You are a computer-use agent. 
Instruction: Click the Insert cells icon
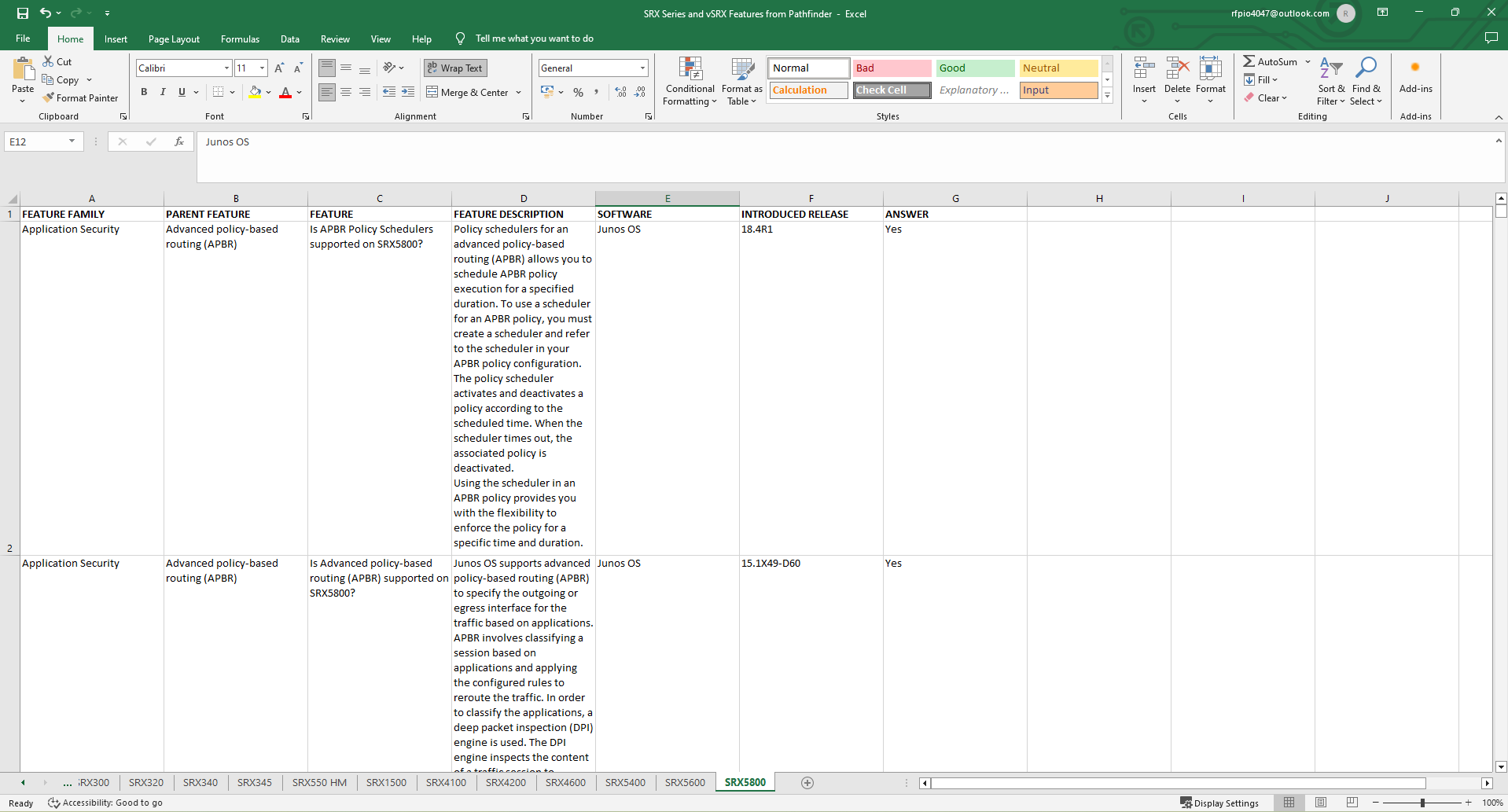(1144, 69)
